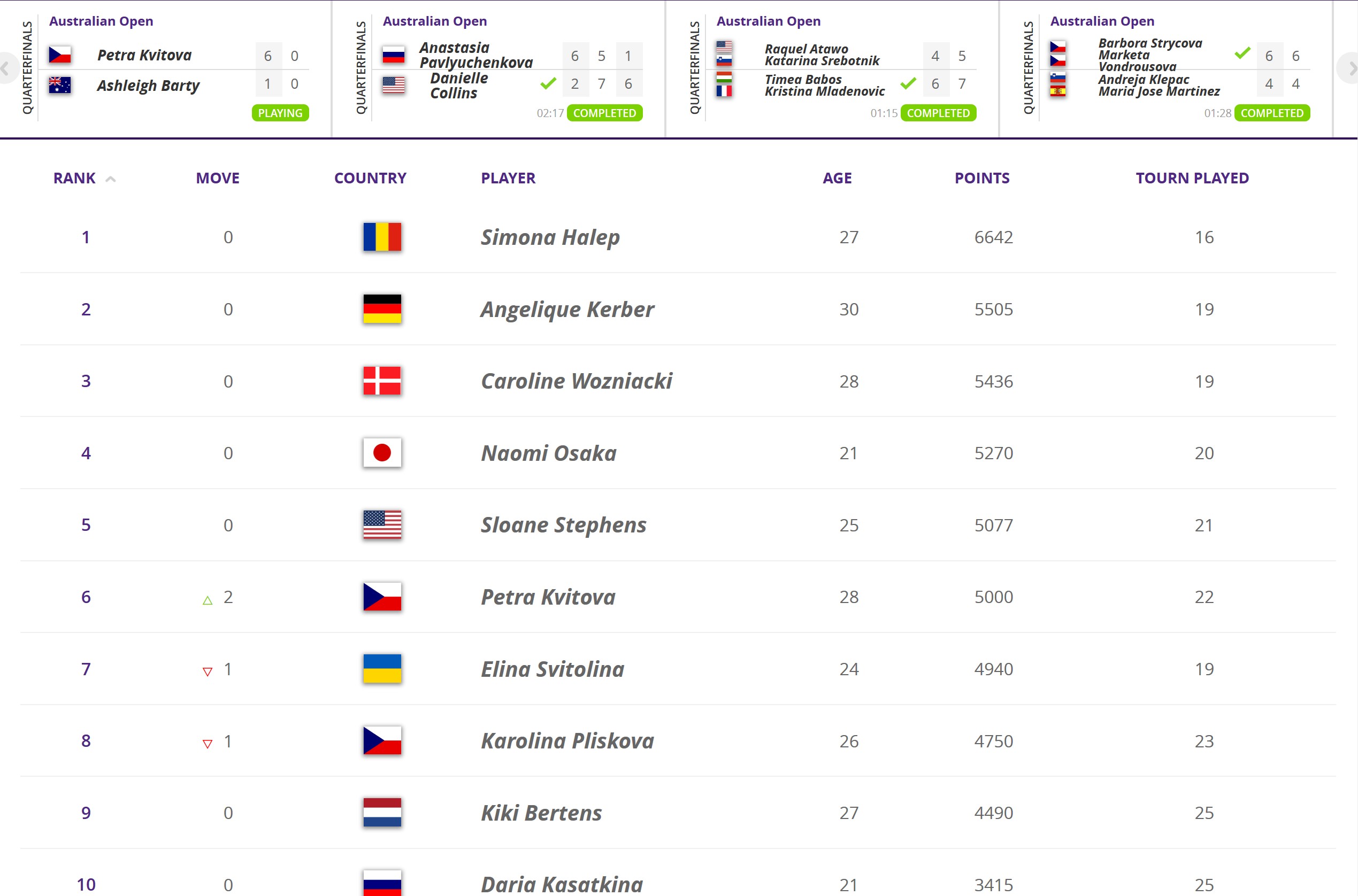Click the Ukrainian flag beside Elina Svitolina
This screenshot has height=896, width=1358.
[382, 669]
